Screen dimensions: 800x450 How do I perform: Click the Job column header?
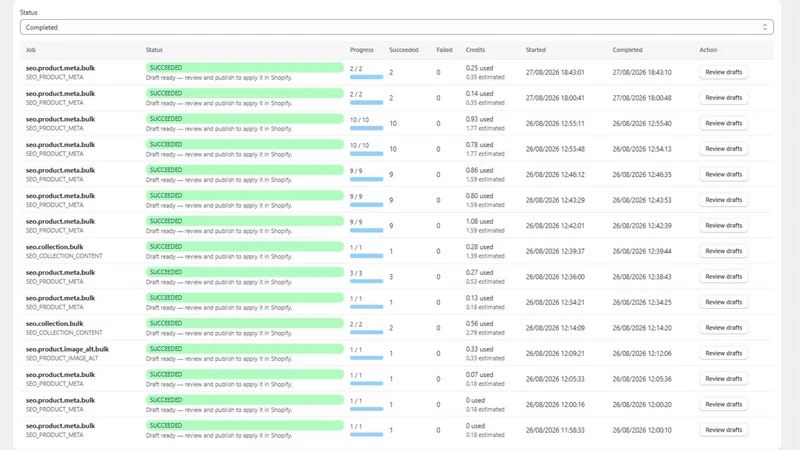tap(31, 50)
